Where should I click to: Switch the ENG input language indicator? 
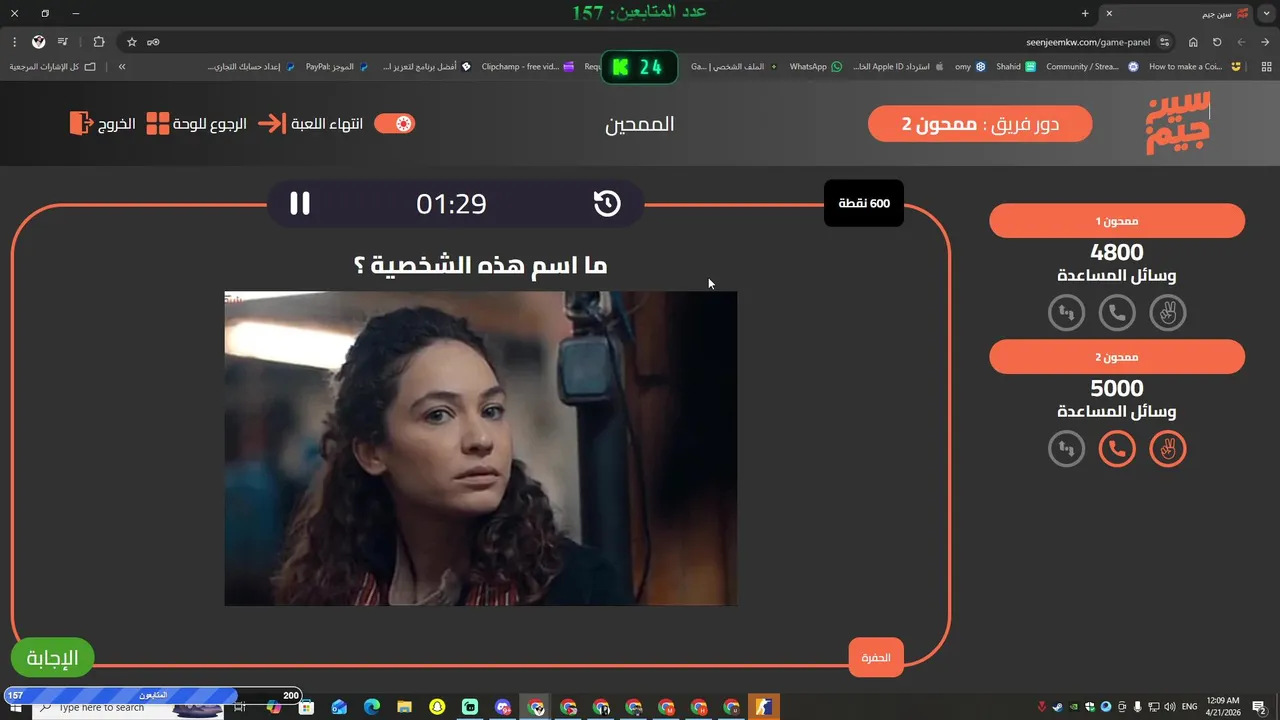click(x=1189, y=707)
